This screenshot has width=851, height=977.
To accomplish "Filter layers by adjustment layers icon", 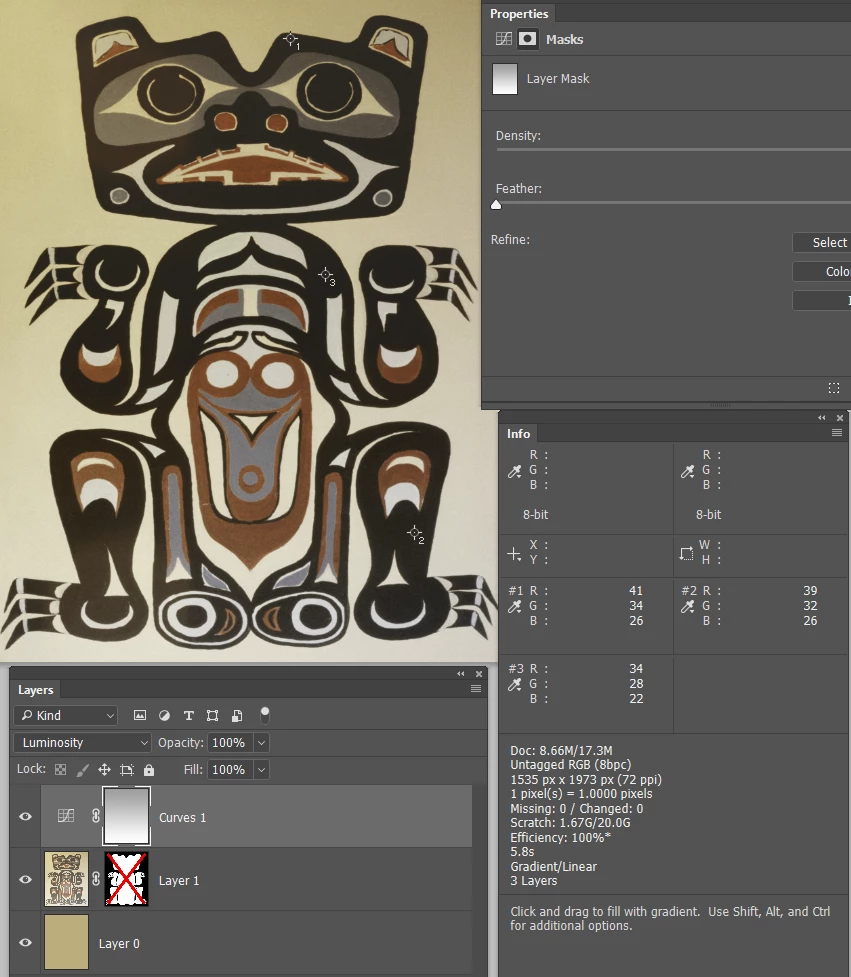I will click(164, 715).
